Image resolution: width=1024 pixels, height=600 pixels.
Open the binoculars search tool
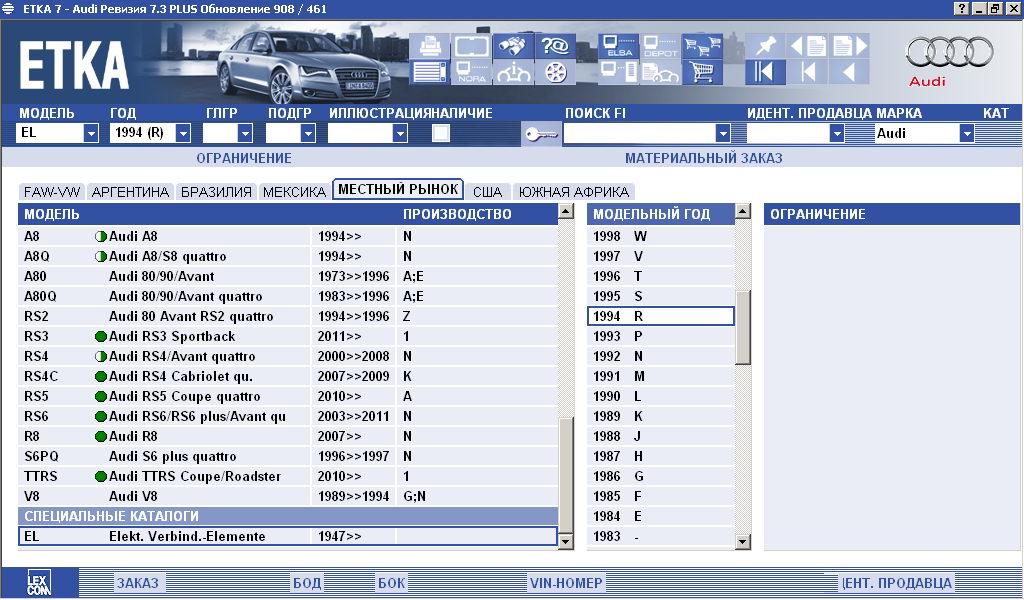coord(513,46)
